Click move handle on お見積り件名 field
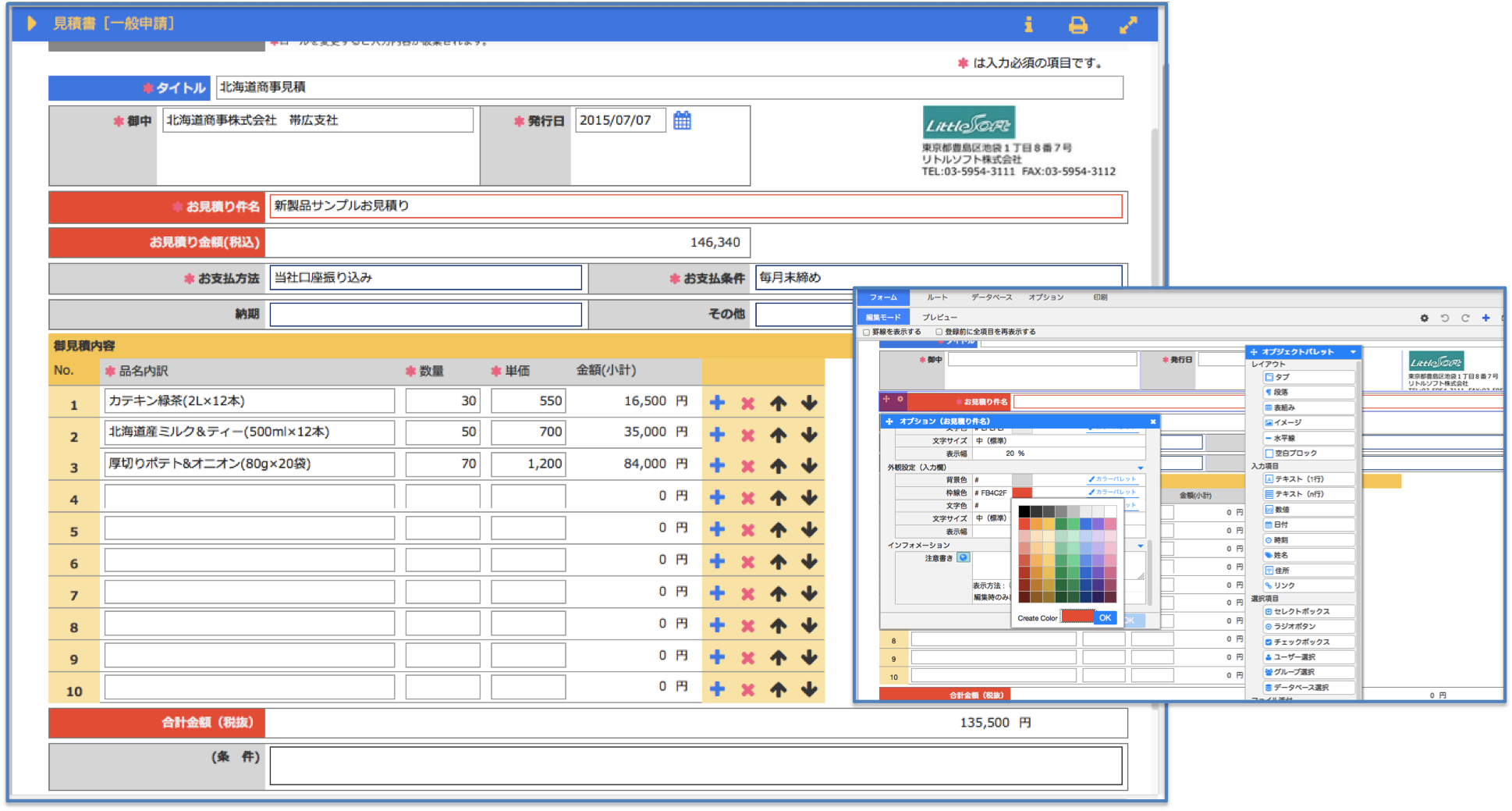 [x=886, y=399]
